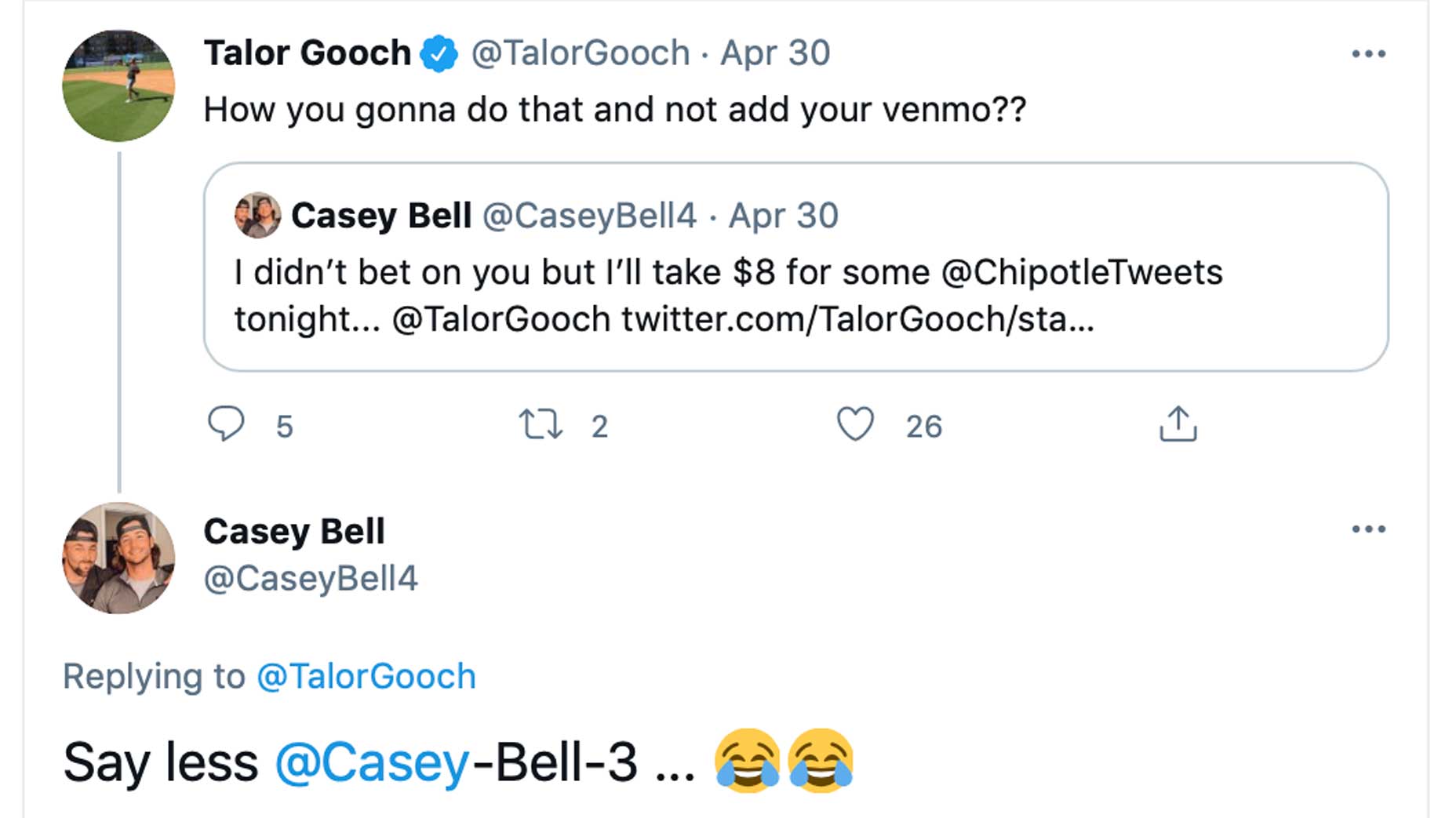Screen dimensions: 1456x818
Task: Open more options on Talor Gooch's tweet
Action: 1368,54
